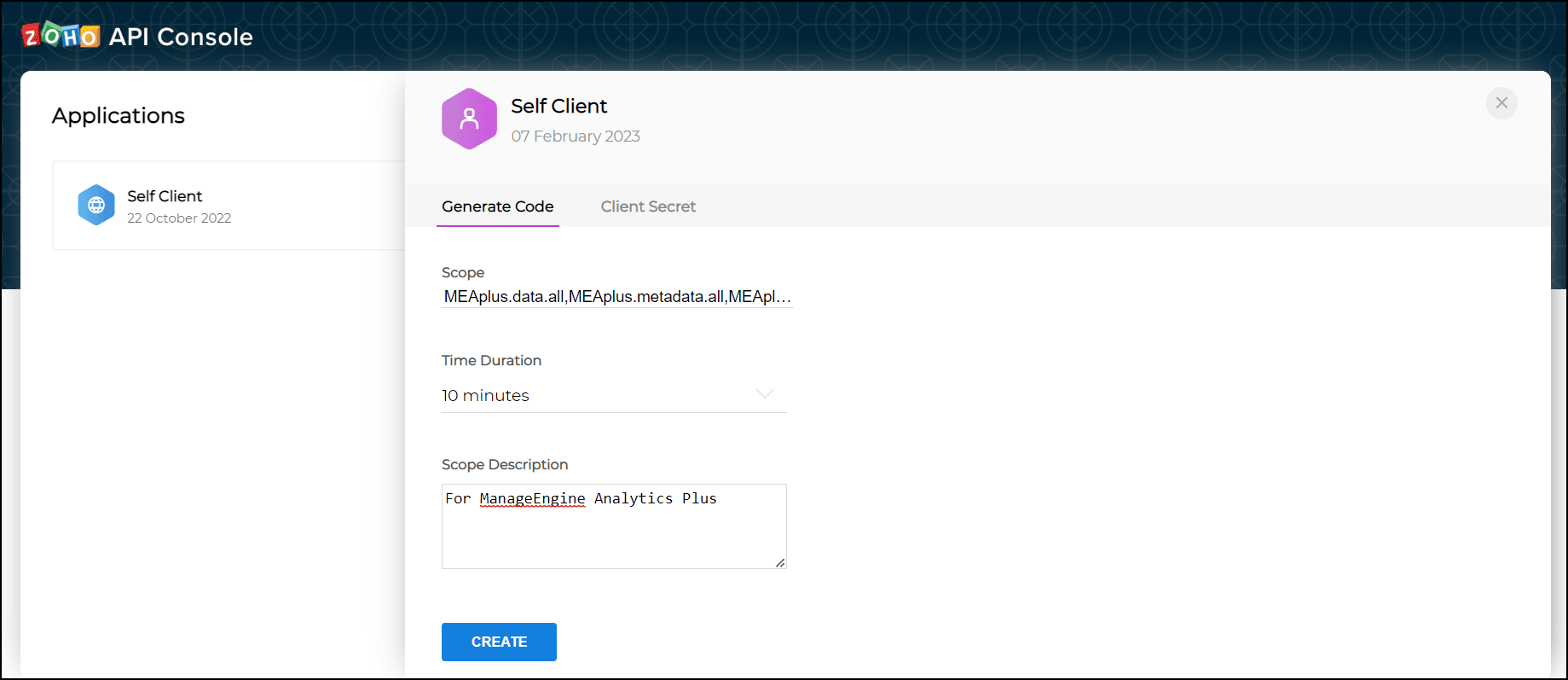Click the Time Duration chevron arrow
1568x680 pixels.
[765, 394]
